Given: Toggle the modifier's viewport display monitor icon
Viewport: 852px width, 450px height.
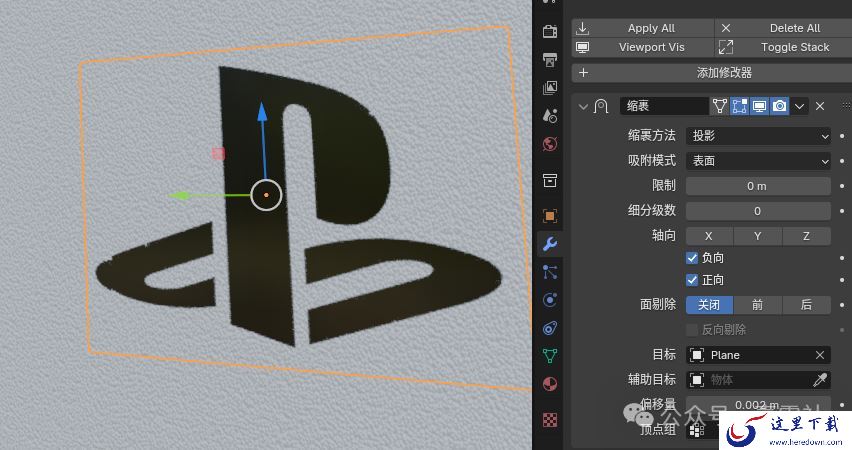Looking at the screenshot, I should 760,106.
